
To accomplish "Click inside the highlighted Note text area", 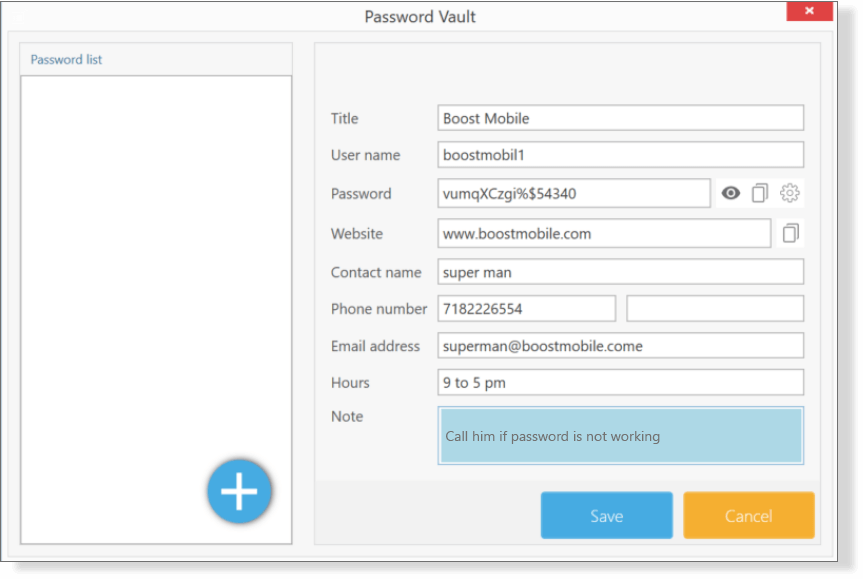I will coord(620,436).
